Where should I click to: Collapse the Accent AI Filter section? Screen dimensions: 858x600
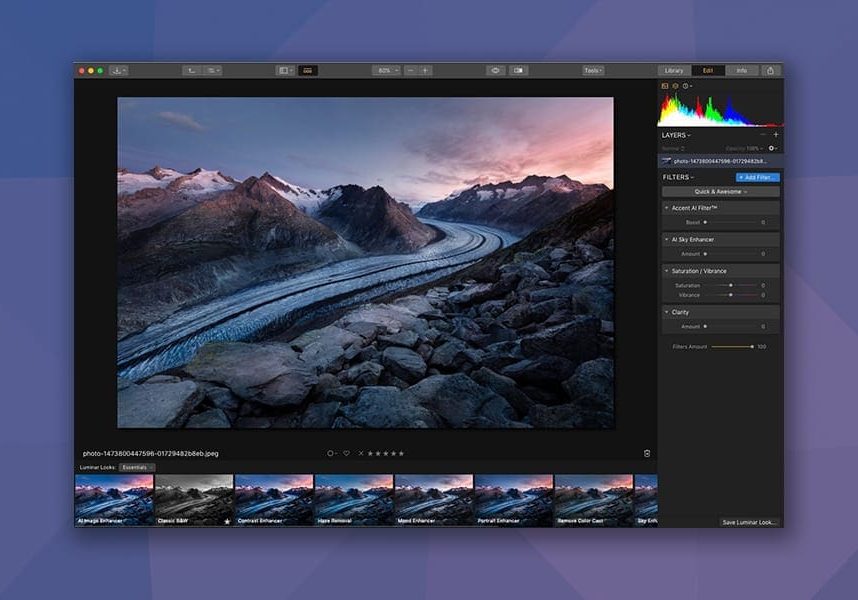tap(666, 208)
